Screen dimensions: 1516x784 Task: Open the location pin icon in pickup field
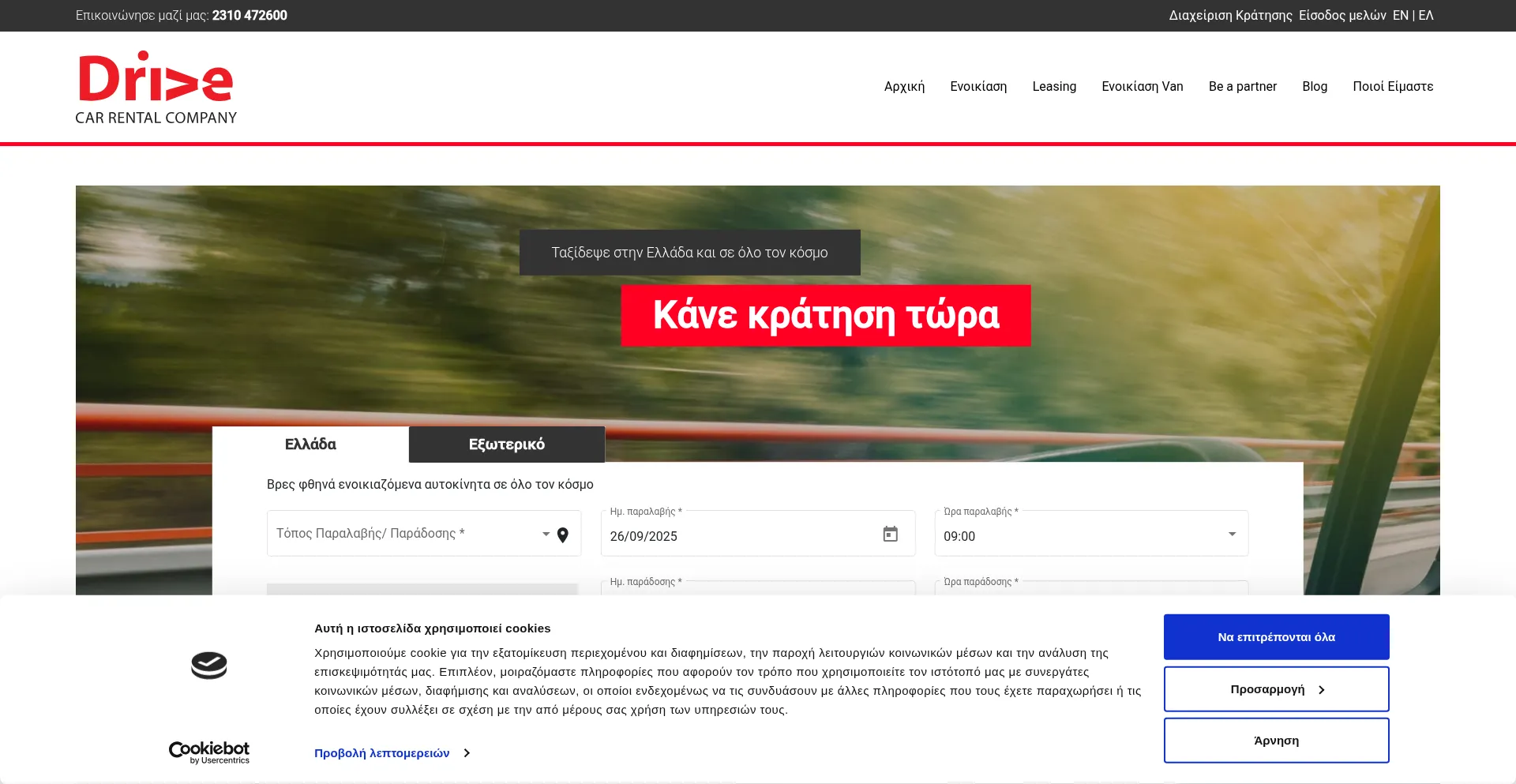point(563,535)
